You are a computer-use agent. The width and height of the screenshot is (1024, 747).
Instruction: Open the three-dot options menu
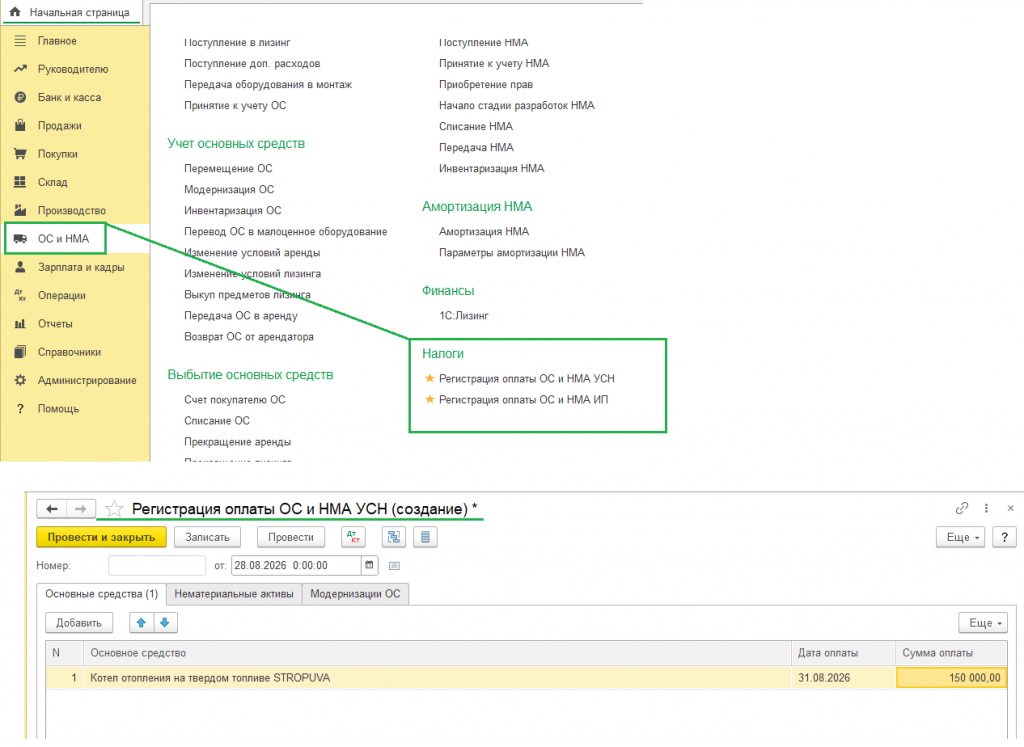click(x=986, y=508)
